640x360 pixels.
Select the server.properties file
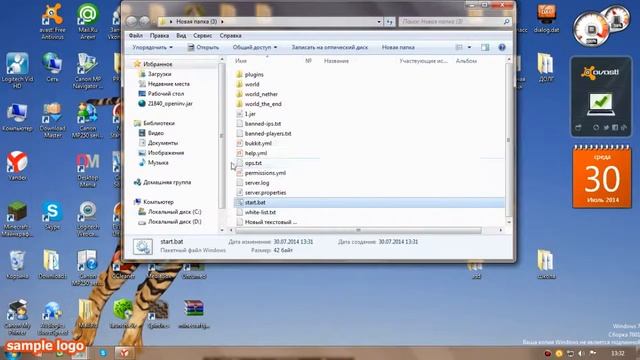pyautogui.click(x=265, y=192)
